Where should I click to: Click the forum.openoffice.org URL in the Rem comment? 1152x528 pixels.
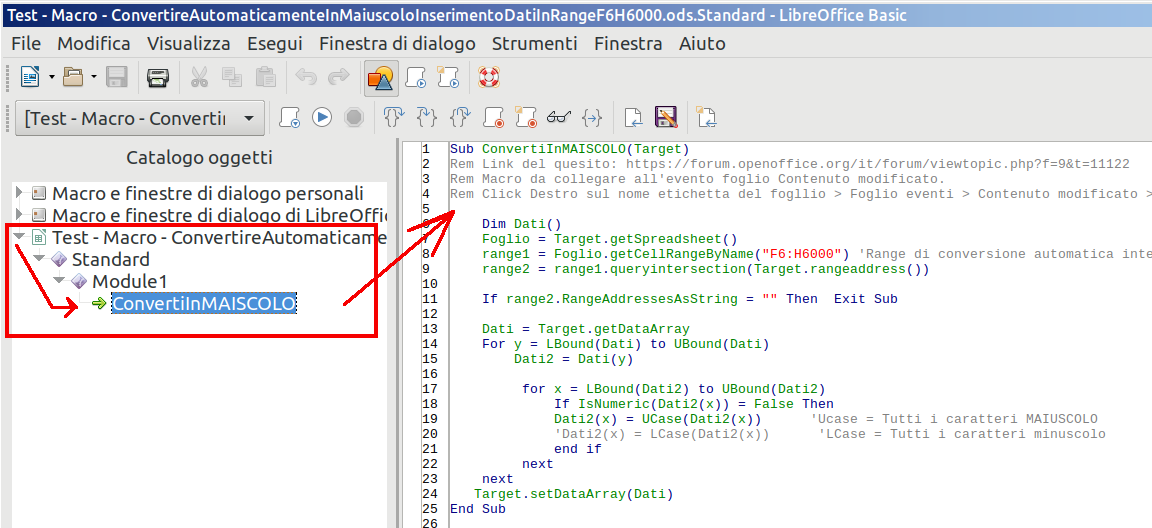click(878, 164)
